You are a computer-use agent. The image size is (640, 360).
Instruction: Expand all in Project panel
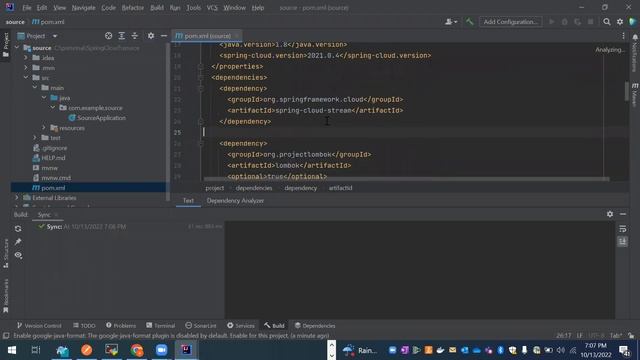tap(122, 36)
